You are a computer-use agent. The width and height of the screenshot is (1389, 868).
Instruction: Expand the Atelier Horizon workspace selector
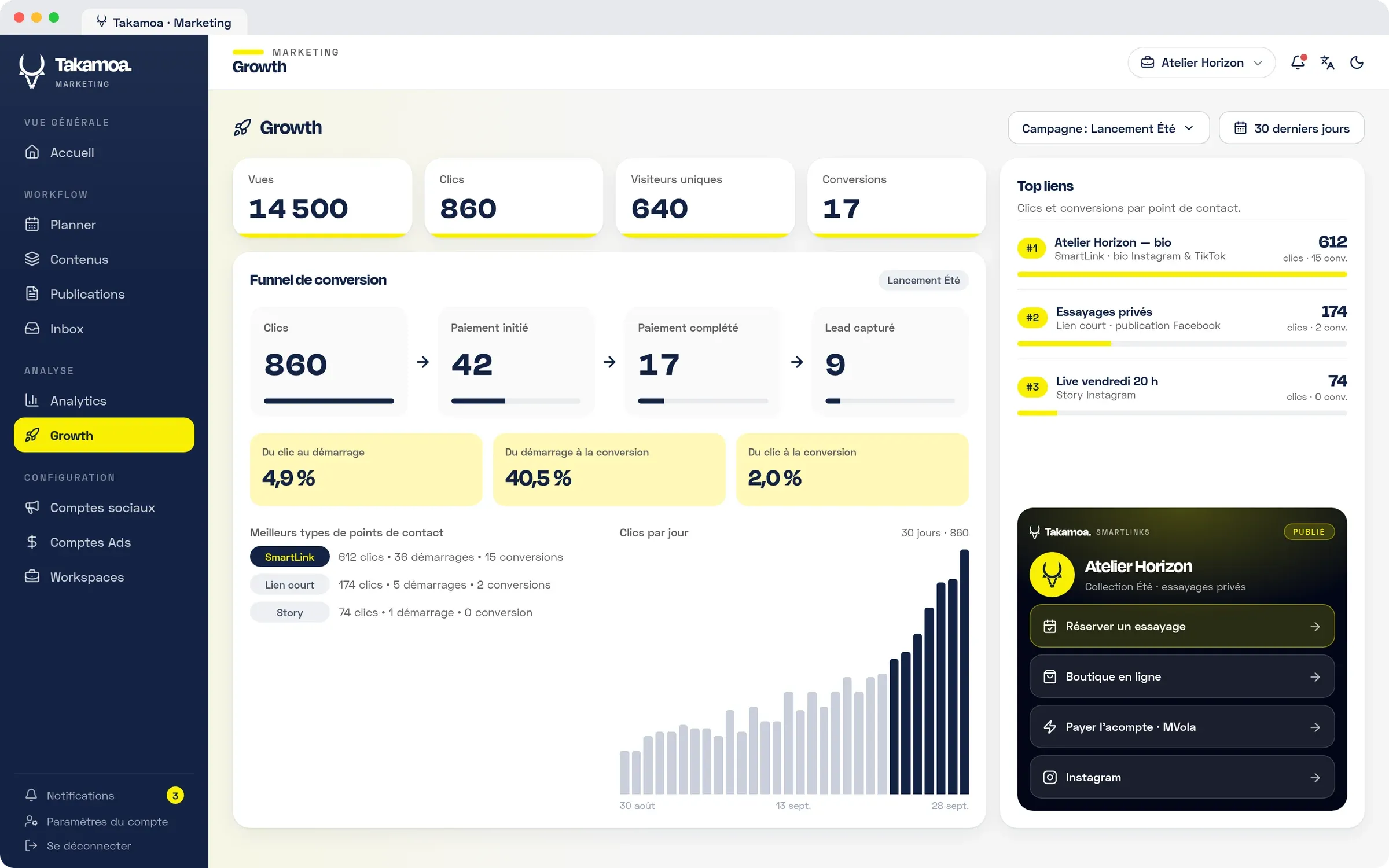tap(1201, 62)
